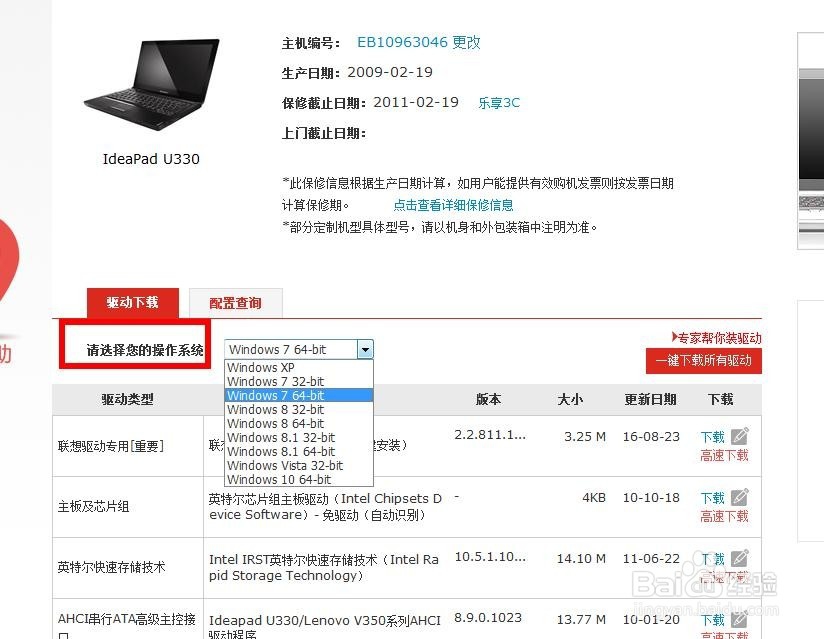Image resolution: width=824 pixels, height=639 pixels.
Task: Click 高速下载 for 主板及芯片组 row
Action: pyautogui.click(x=724, y=517)
